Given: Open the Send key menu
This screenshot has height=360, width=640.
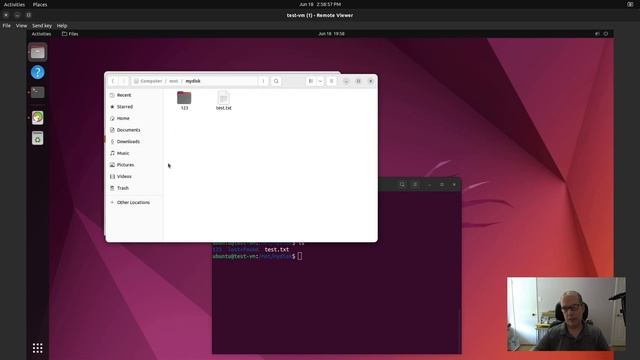Looking at the screenshot, I should point(42,25).
